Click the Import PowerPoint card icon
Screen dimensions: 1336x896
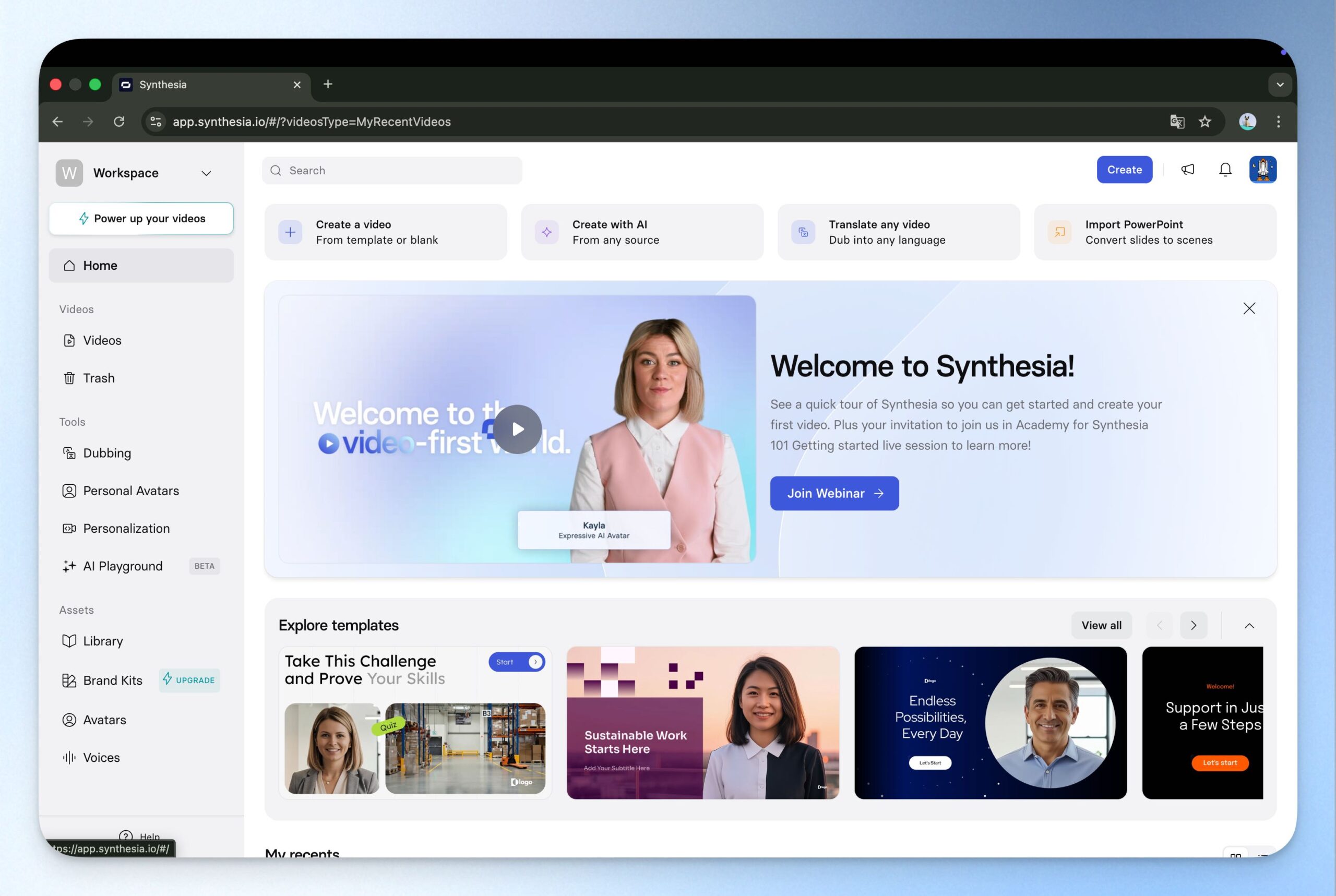1059,232
